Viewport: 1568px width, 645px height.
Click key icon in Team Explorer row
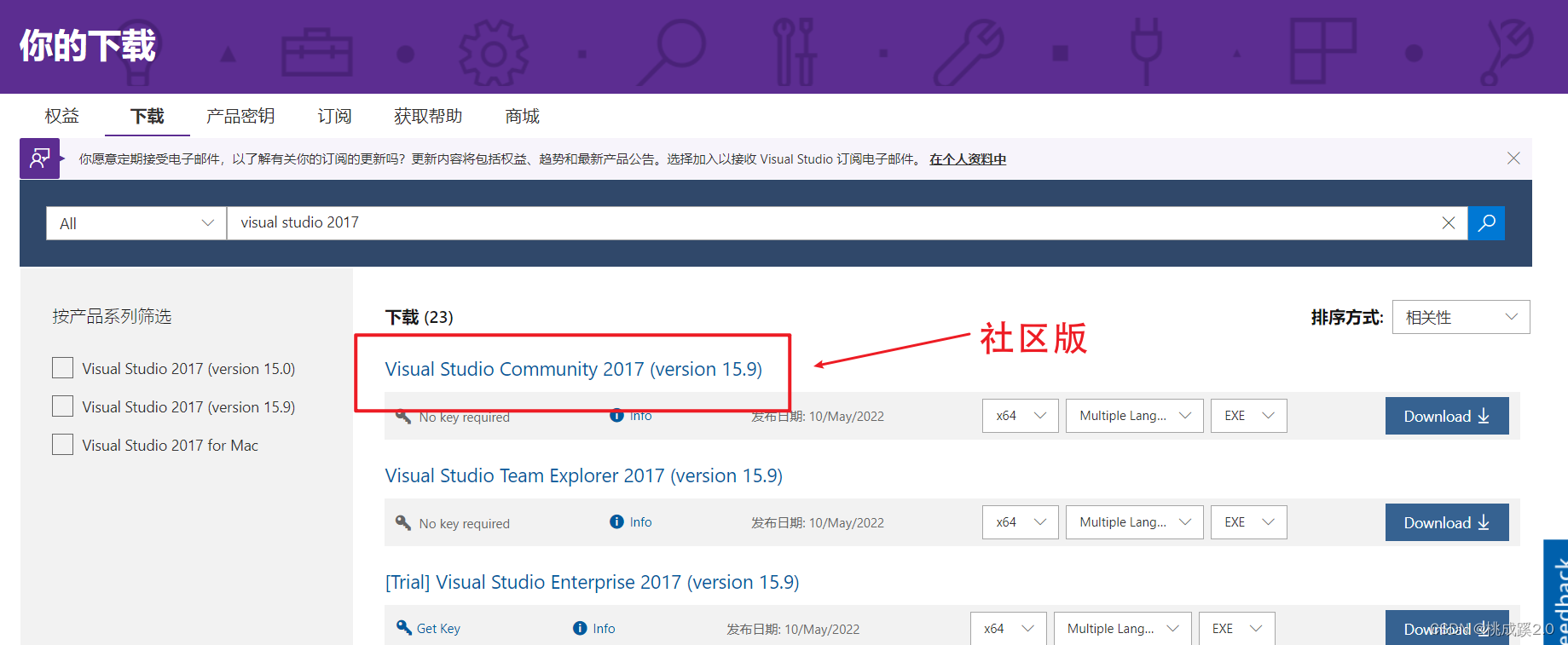coord(403,522)
